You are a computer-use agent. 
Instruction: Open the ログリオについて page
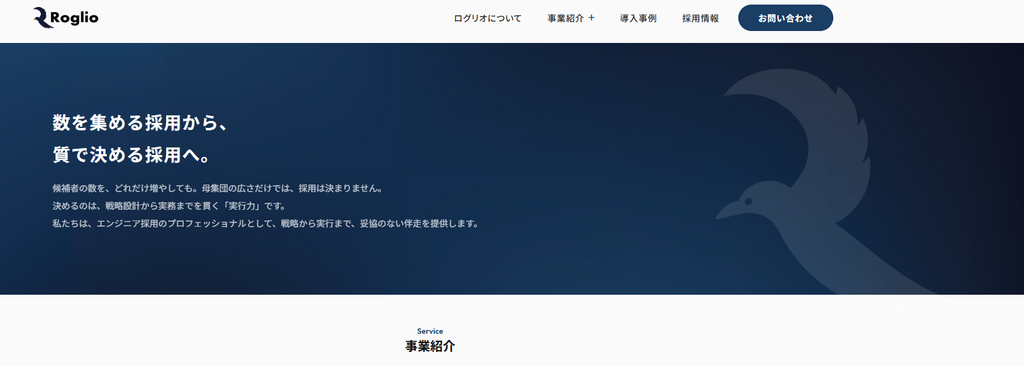[488, 18]
